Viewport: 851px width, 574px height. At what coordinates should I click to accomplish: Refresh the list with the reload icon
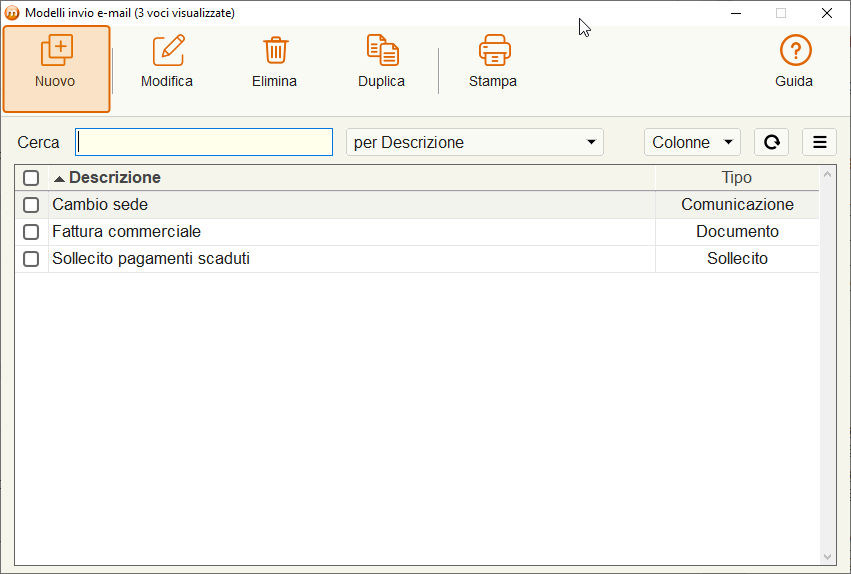tap(771, 142)
